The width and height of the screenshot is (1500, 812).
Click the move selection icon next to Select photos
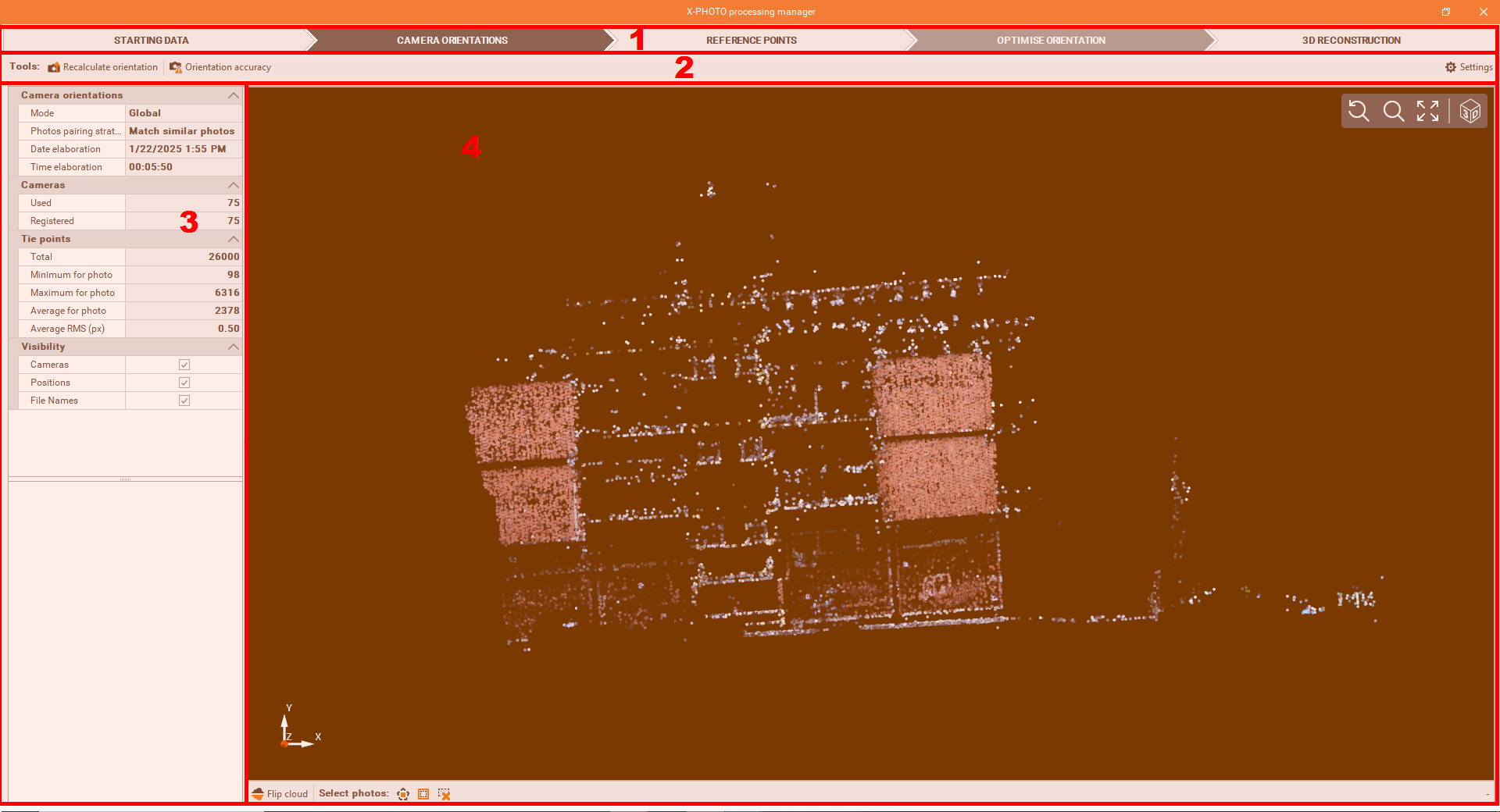pyautogui.click(x=403, y=794)
